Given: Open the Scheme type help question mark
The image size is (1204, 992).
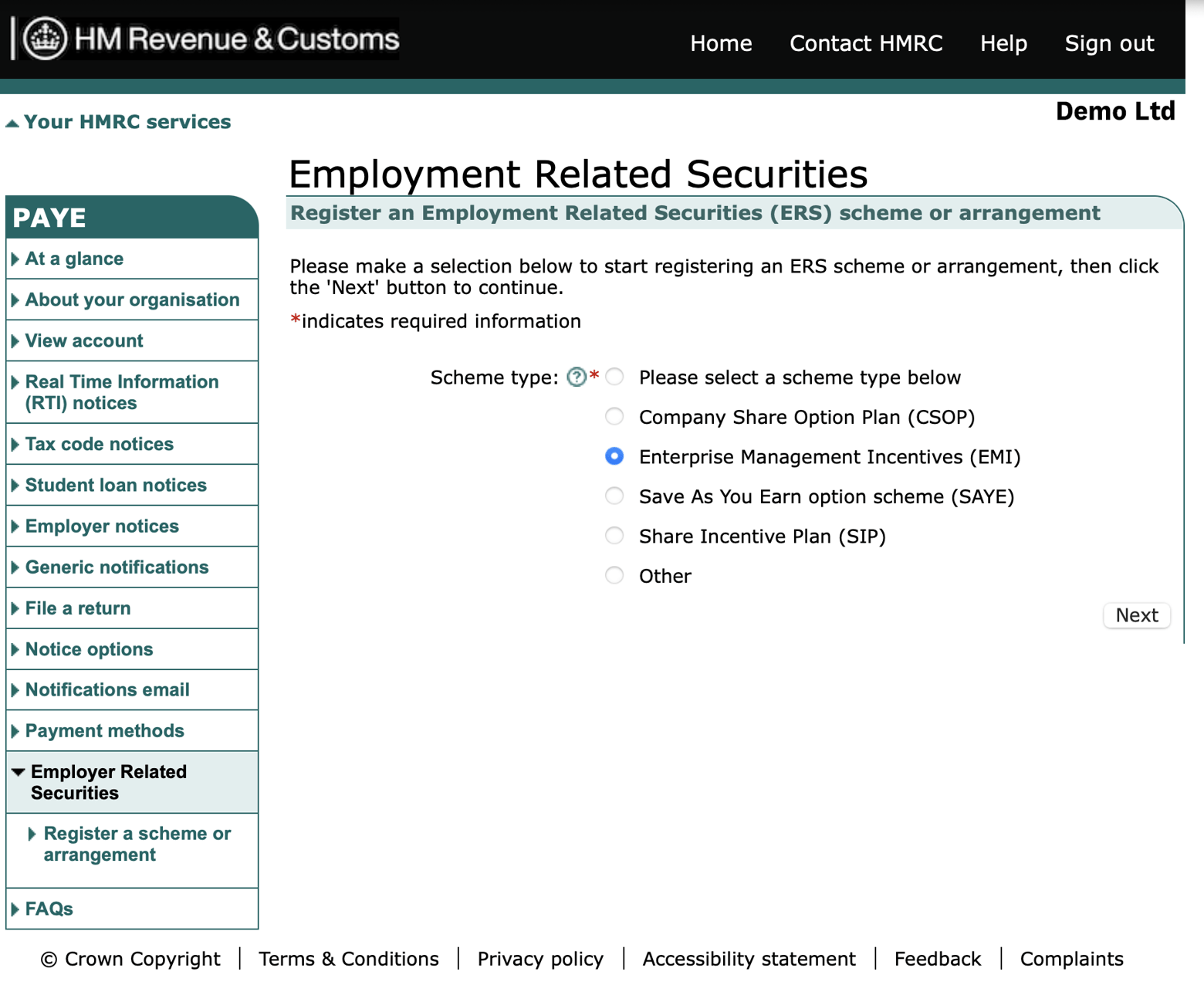Looking at the screenshot, I should 577,377.
